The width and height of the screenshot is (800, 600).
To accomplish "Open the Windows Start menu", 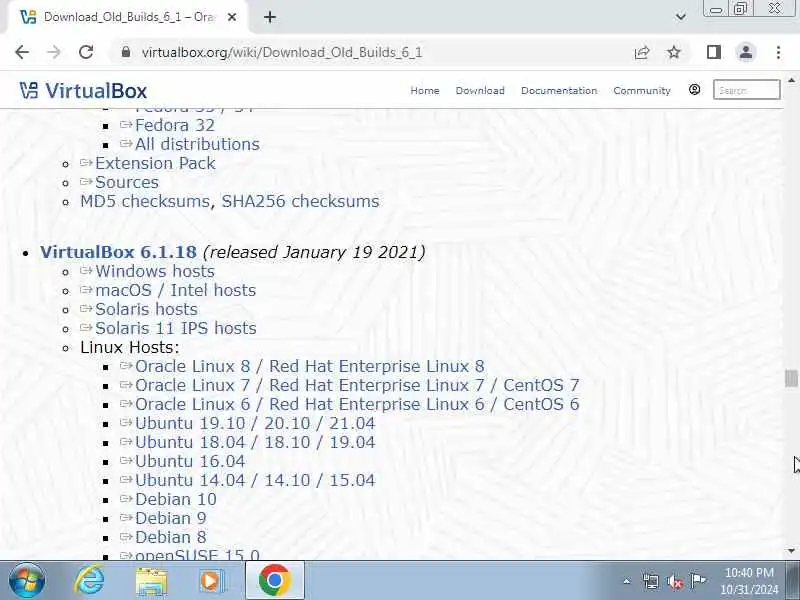I will [26, 581].
